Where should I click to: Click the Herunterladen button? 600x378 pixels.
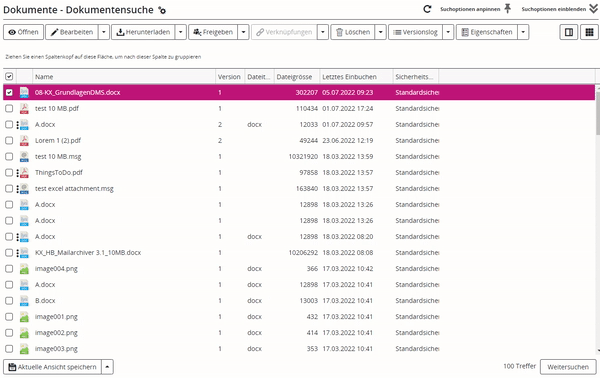pos(143,32)
